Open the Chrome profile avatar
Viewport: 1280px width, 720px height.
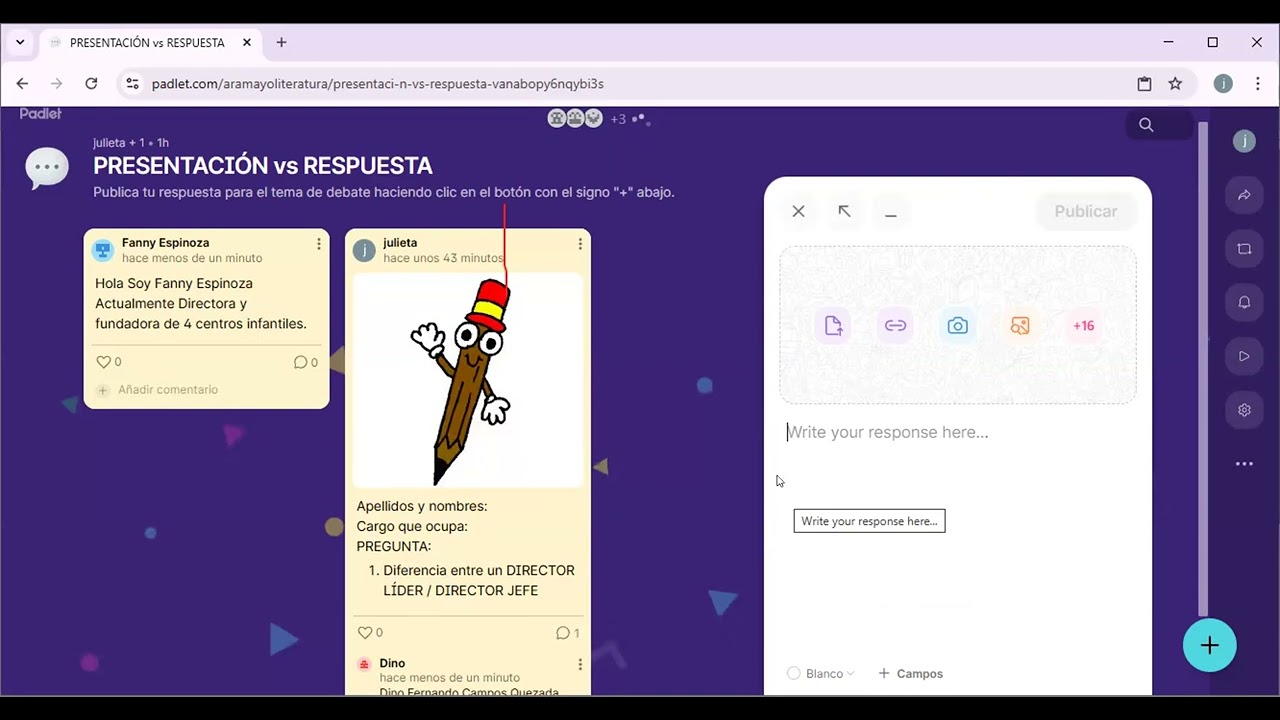tap(1223, 84)
